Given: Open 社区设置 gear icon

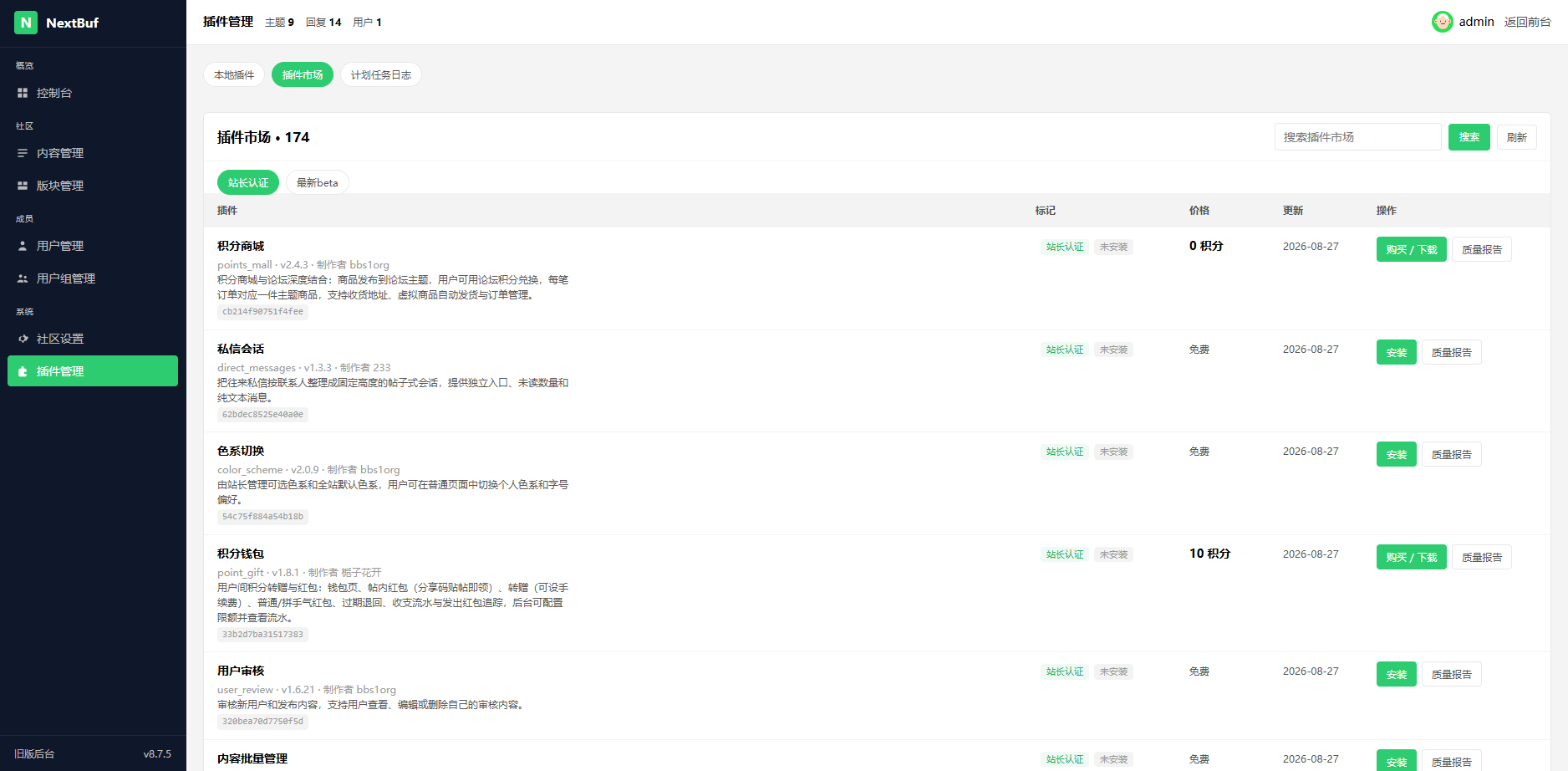Looking at the screenshot, I should (23, 339).
